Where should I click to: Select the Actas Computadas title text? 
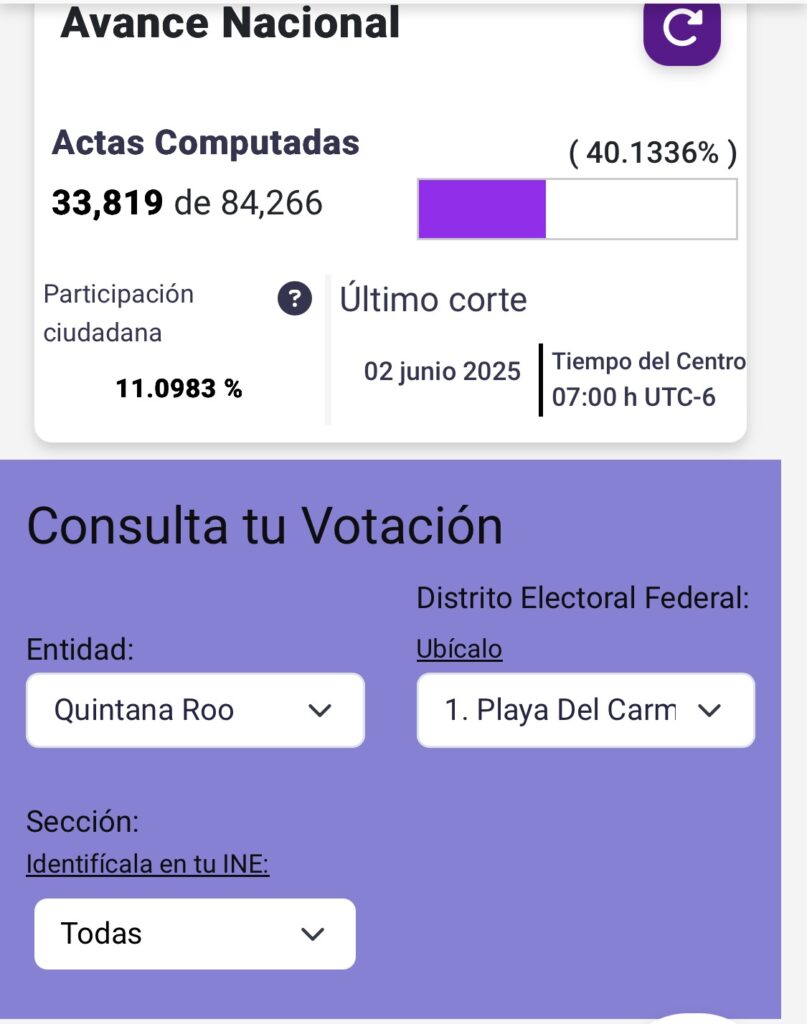[x=206, y=142]
